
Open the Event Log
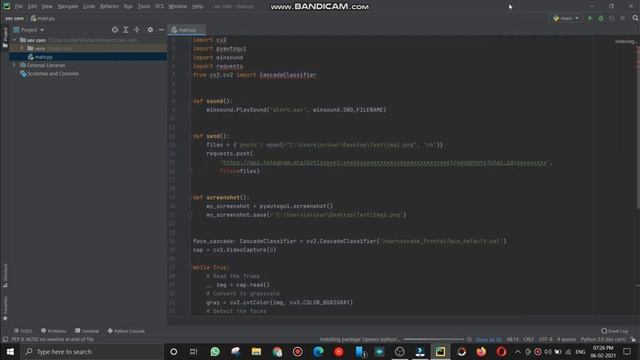[615, 331]
